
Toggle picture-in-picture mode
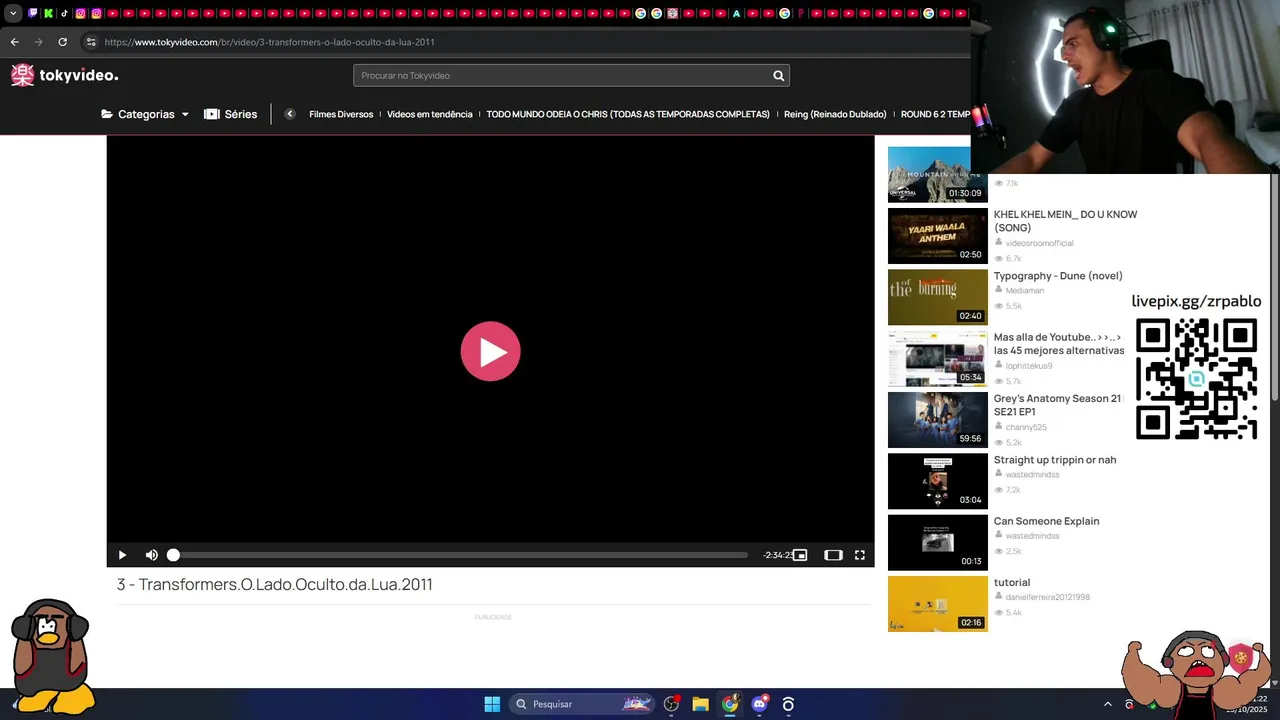tap(800, 555)
